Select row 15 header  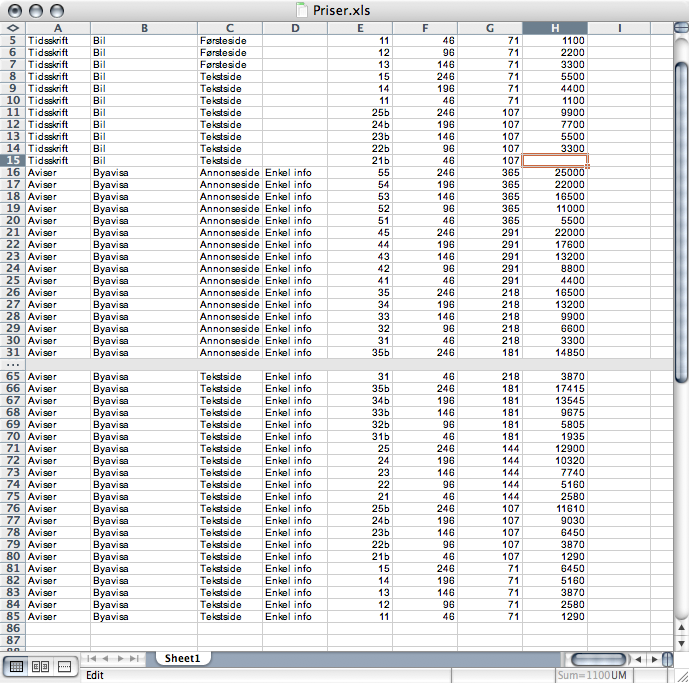(12, 160)
